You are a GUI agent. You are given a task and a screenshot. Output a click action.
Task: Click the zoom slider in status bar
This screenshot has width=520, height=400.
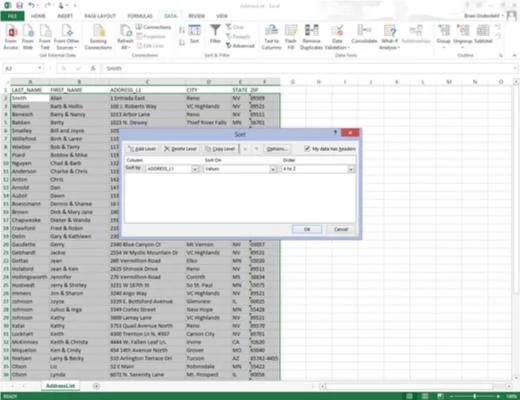(x=474, y=396)
